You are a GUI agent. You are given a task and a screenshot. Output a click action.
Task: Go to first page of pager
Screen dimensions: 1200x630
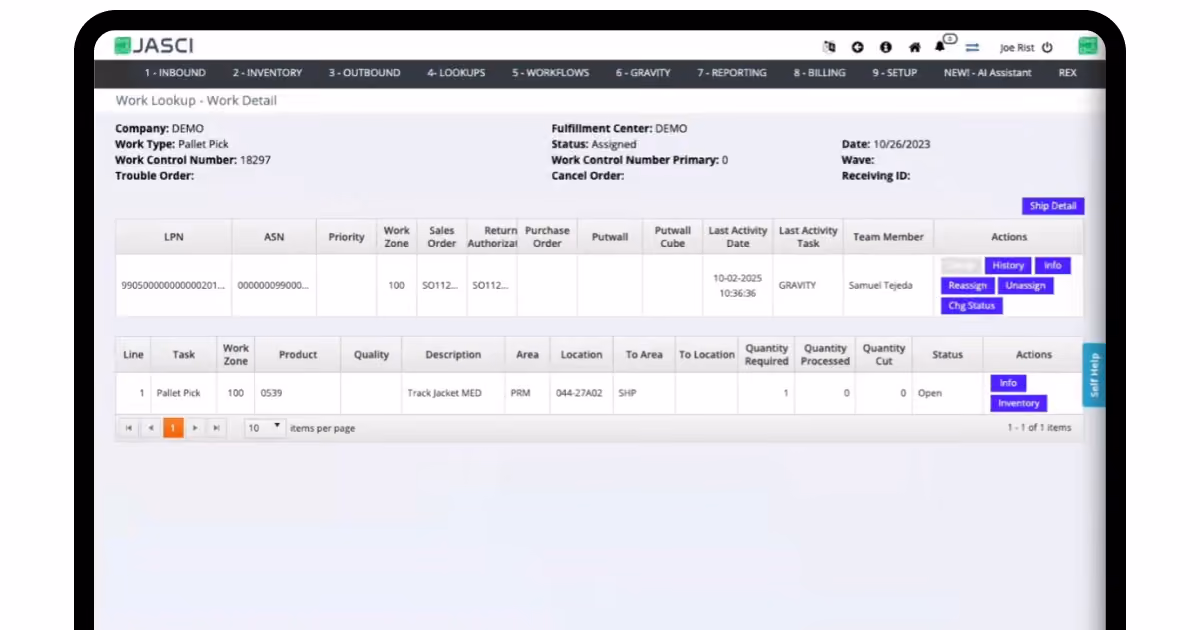pos(128,428)
